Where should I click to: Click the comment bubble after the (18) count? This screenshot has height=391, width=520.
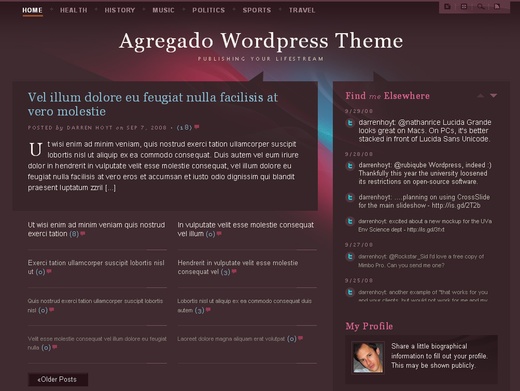(197, 127)
